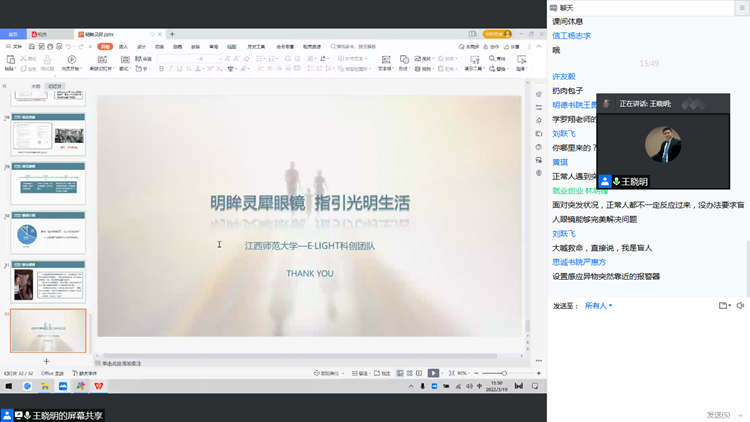The image size is (750, 422).
Task: Click the Find magnifier icon
Action: [492, 58]
